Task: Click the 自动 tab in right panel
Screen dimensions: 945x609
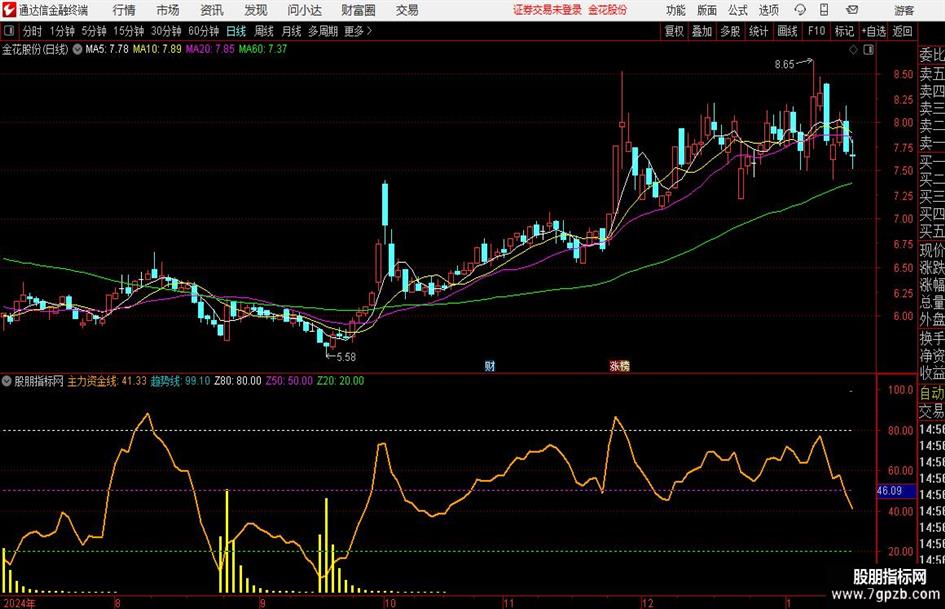Action: coord(932,393)
